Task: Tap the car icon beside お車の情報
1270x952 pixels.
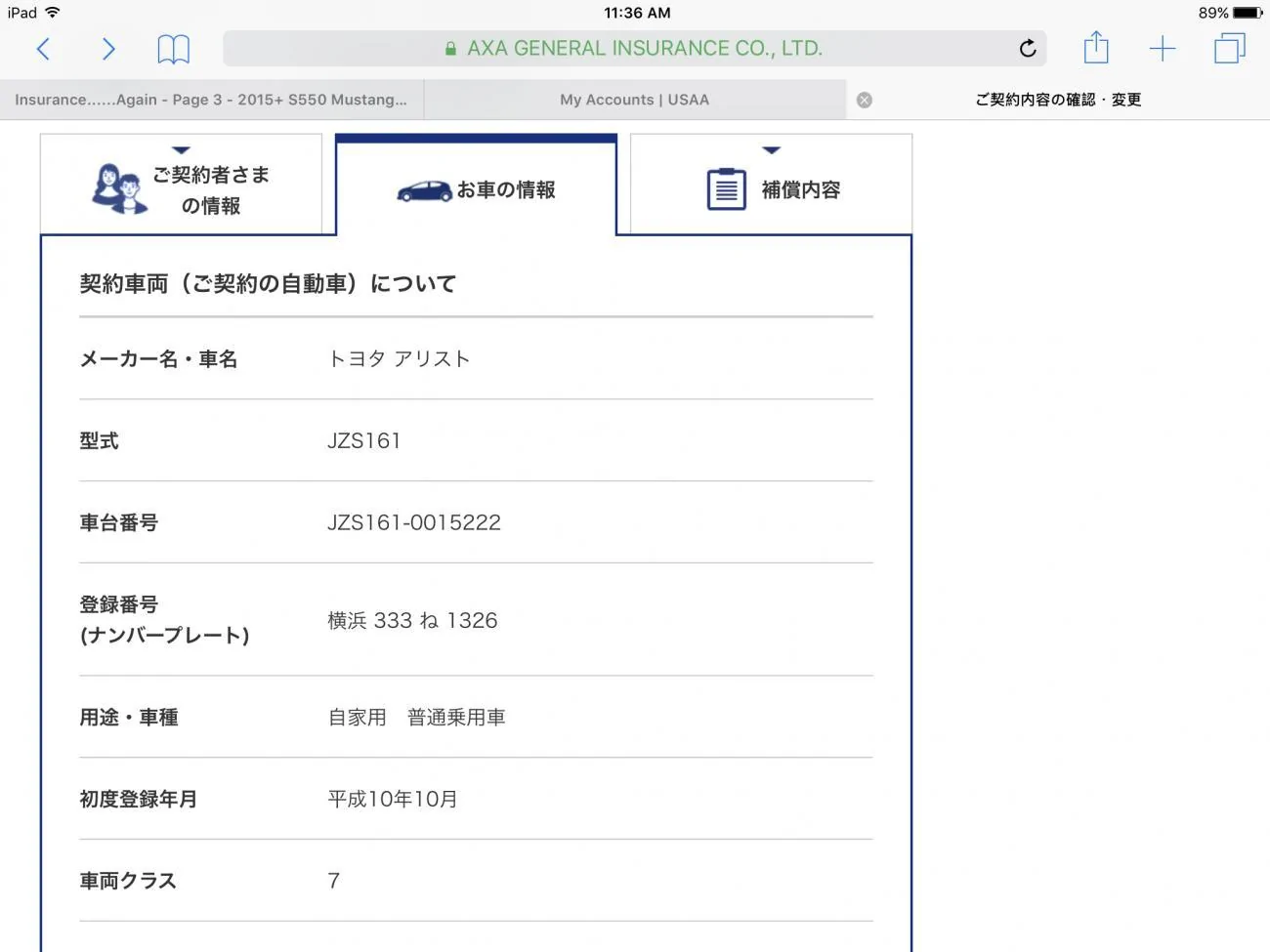Action: [424, 190]
